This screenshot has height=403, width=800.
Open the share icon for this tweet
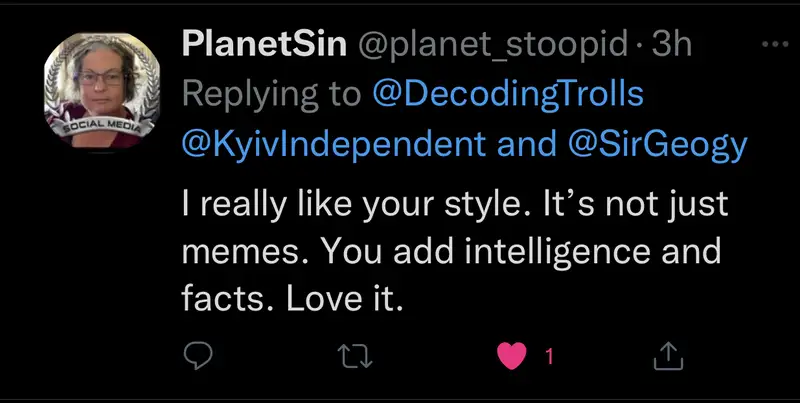tap(668, 354)
